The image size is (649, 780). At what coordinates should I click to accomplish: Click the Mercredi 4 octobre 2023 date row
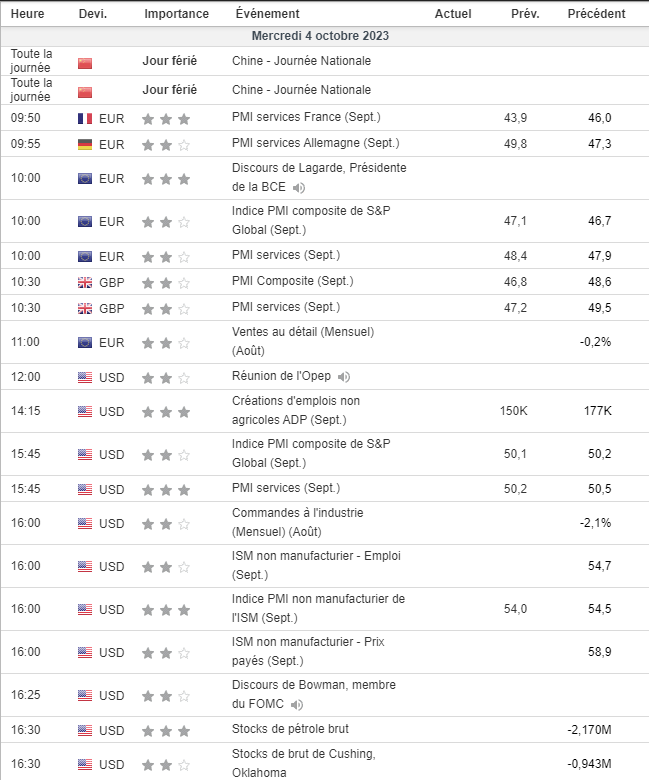(x=320, y=36)
